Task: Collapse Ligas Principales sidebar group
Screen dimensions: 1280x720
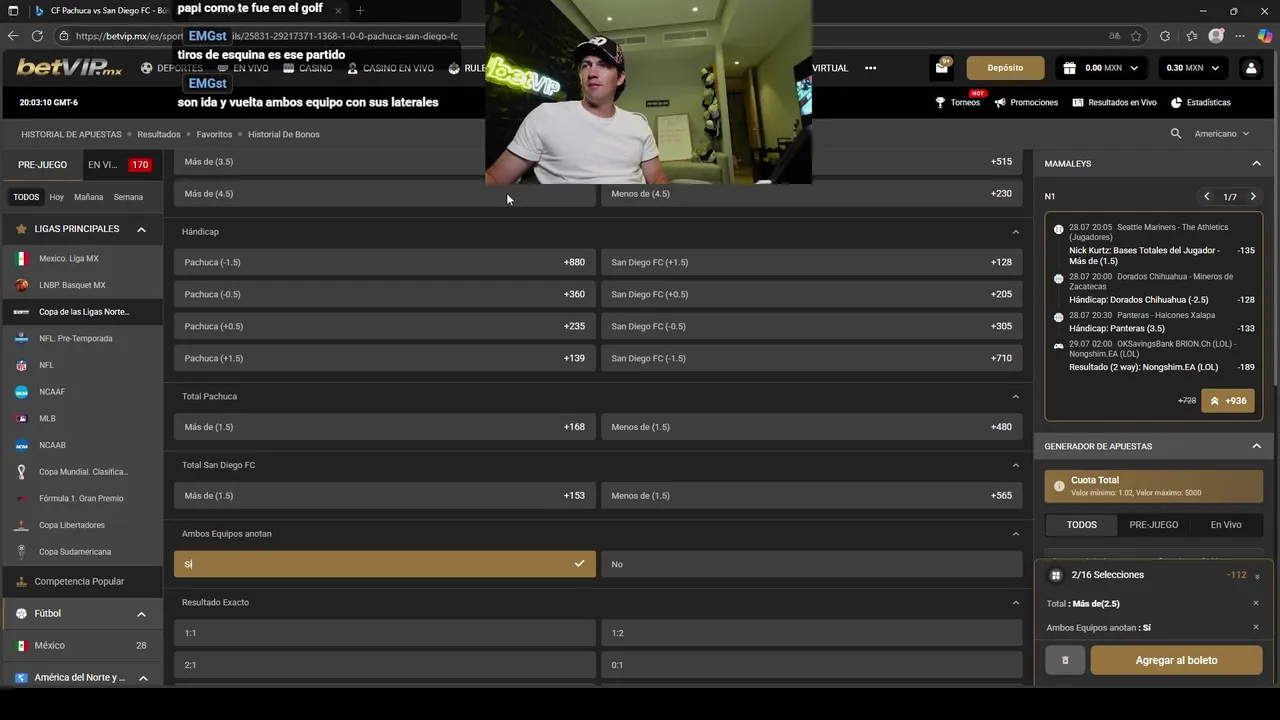Action: [141, 229]
